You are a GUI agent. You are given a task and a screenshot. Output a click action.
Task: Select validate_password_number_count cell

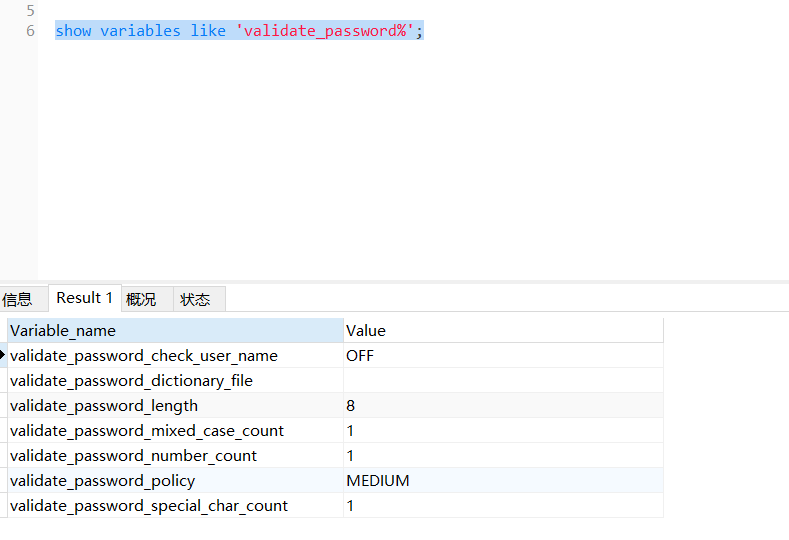176,455
